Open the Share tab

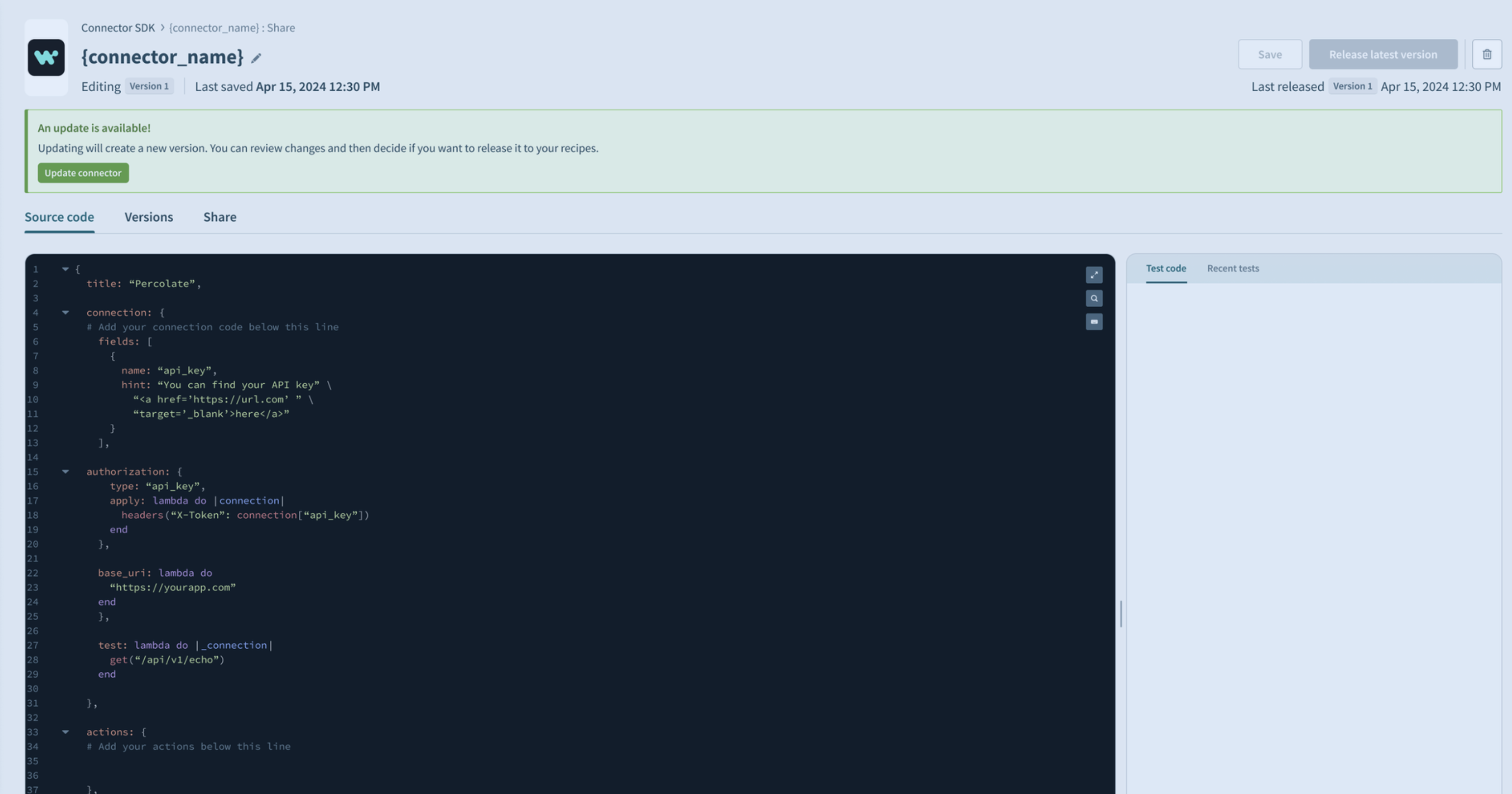click(x=219, y=217)
